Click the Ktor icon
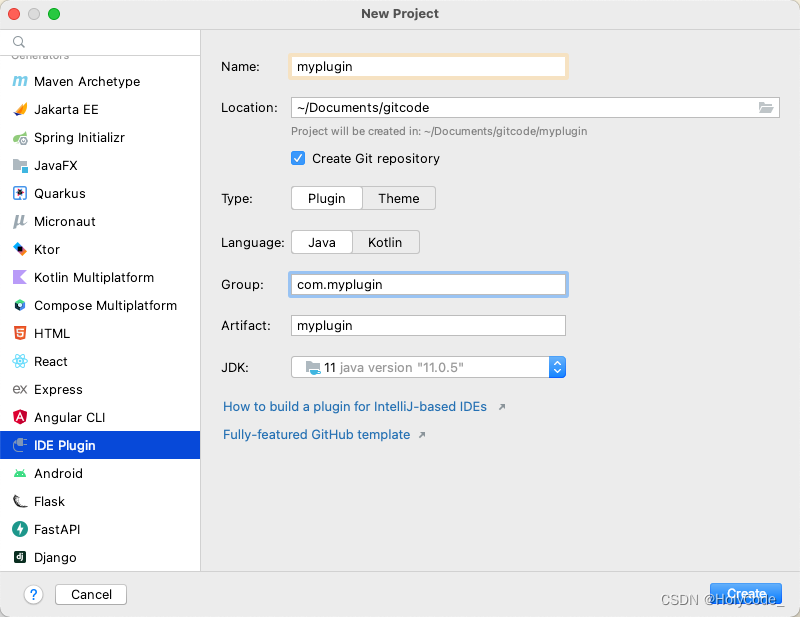The width and height of the screenshot is (800, 617). (x=20, y=249)
